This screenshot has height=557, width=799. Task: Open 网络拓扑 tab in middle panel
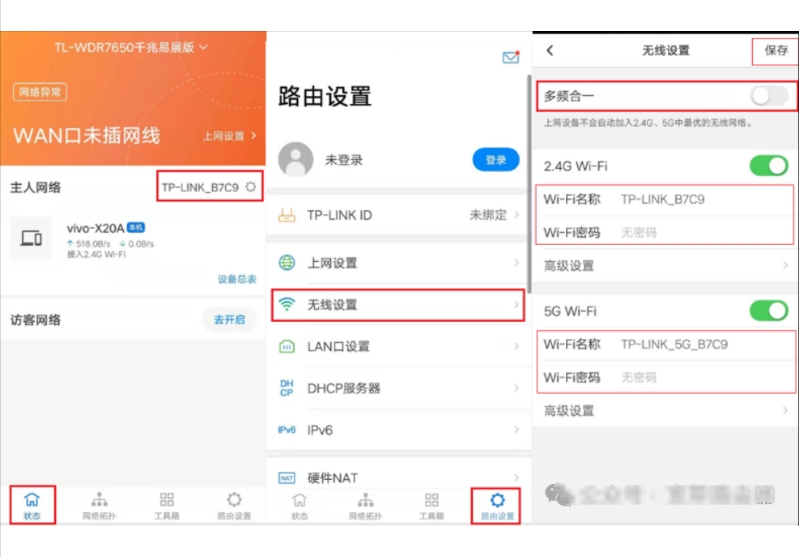click(365, 506)
